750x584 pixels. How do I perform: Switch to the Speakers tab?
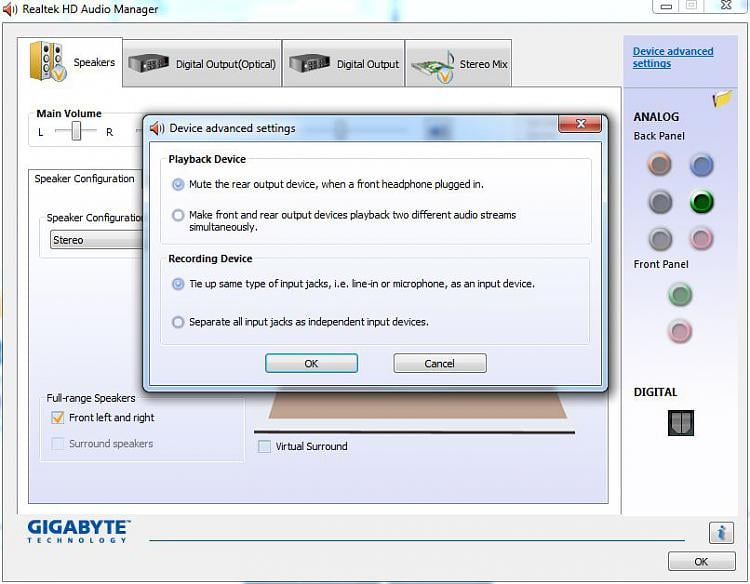[70, 62]
